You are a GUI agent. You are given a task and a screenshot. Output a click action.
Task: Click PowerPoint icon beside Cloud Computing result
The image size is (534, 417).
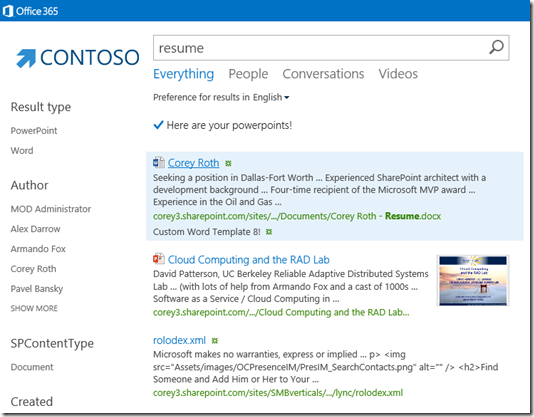click(x=159, y=259)
